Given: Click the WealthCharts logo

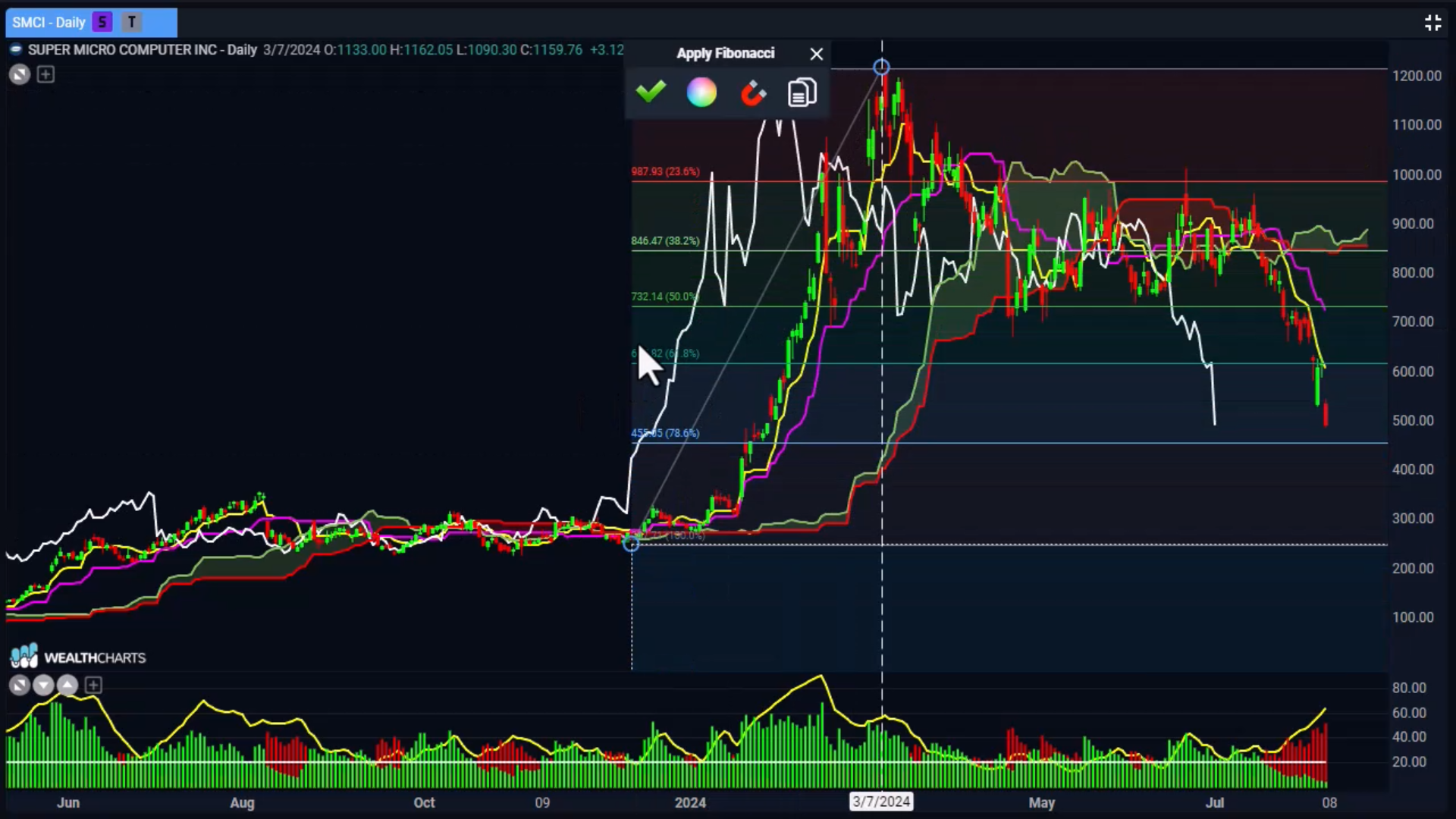Looking at the screenshot, I should (77, 657).
